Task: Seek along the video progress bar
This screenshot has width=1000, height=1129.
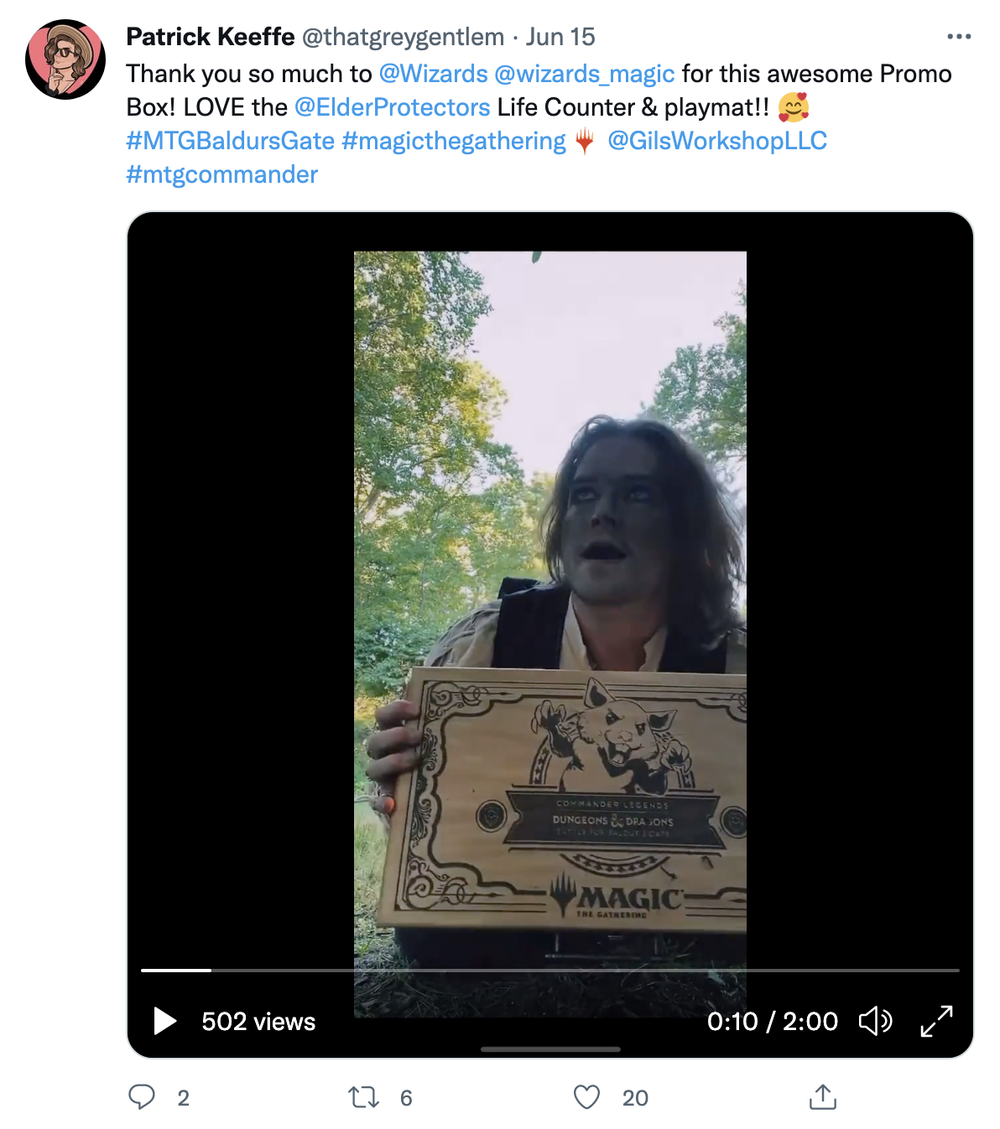Action: click(x=550, y=970)
